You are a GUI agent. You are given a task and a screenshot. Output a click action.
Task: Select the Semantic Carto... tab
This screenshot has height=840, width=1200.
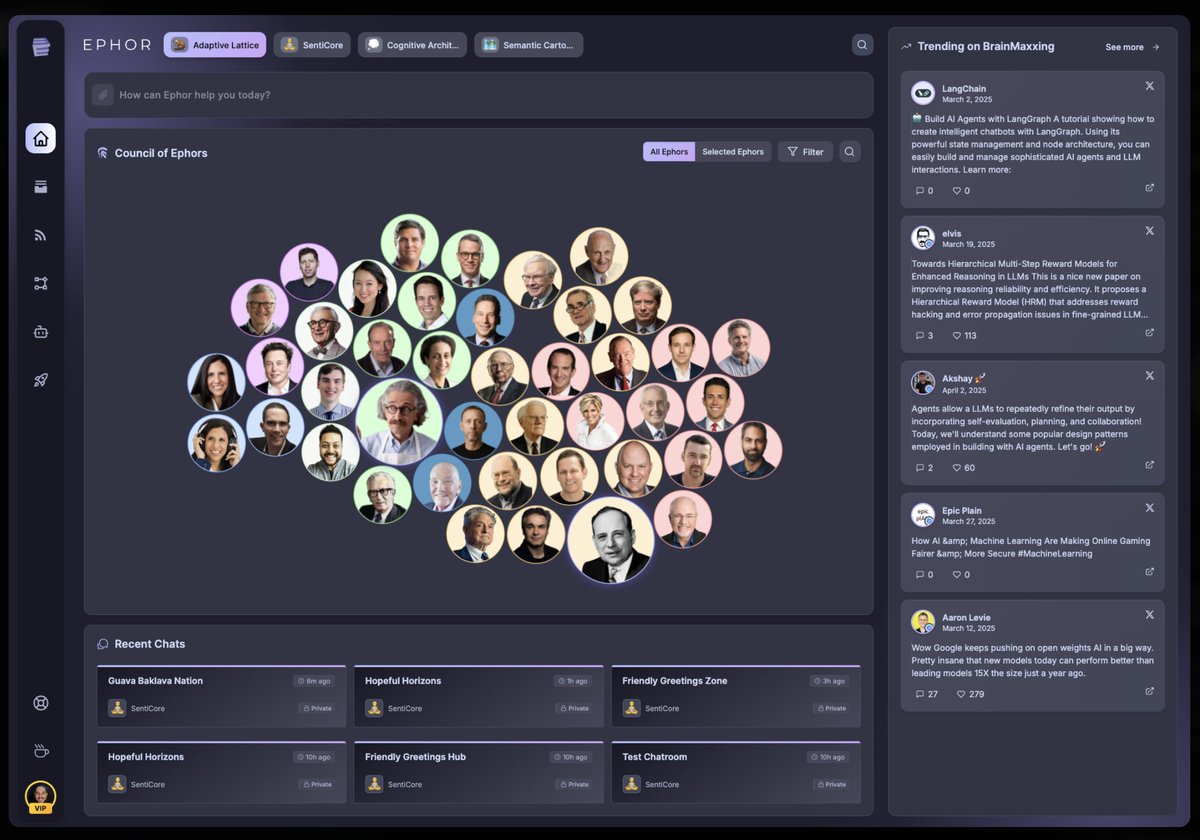pos(528,45)
